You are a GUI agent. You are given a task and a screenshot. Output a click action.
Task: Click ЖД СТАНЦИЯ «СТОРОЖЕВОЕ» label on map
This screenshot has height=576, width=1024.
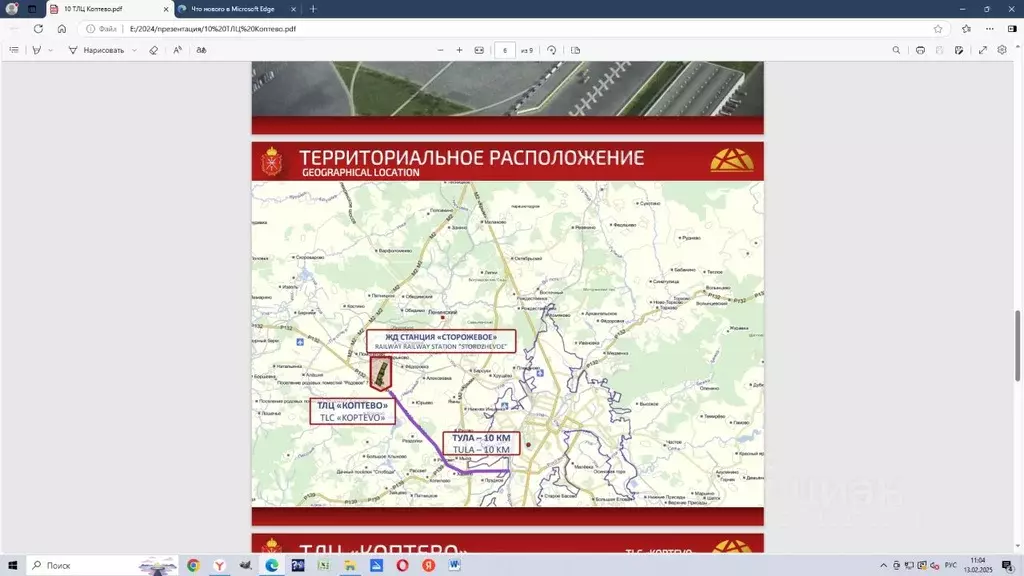point(441,341)
